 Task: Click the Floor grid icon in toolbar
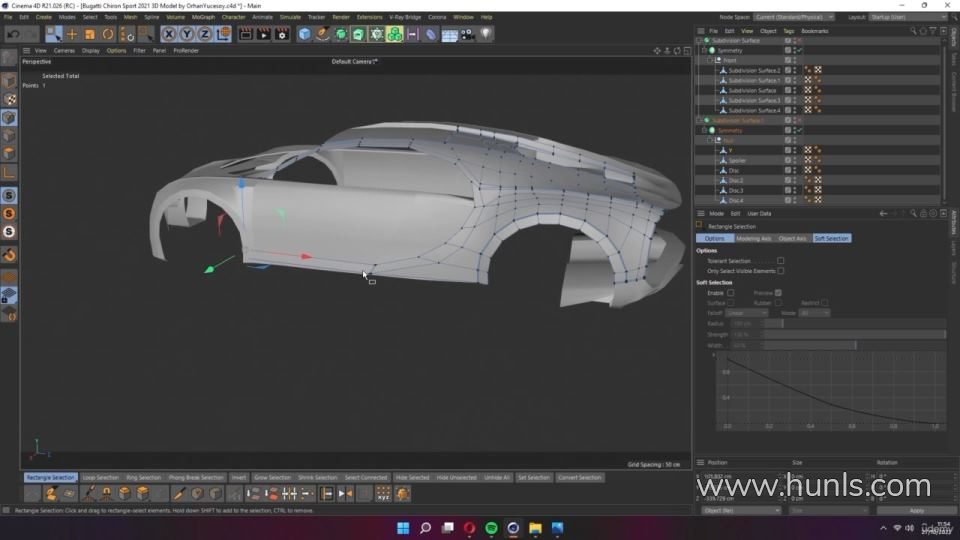pos(449,34)
